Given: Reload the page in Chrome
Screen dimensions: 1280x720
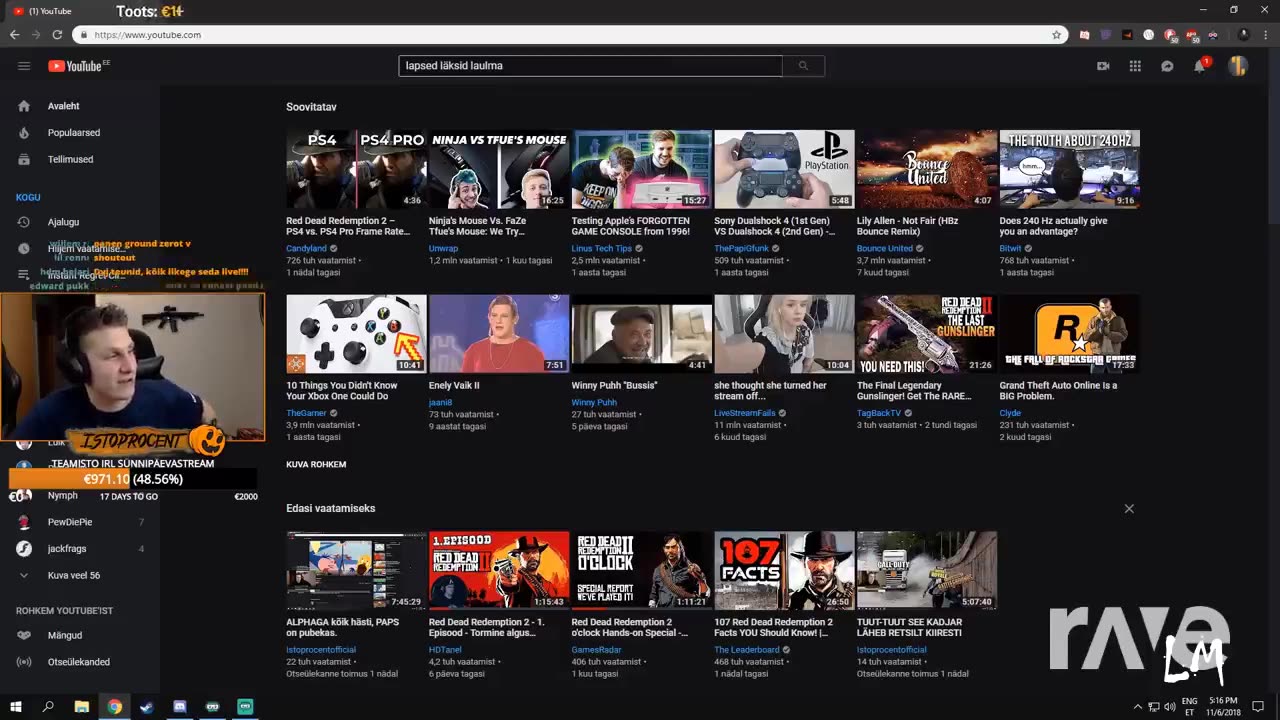Looking at the screenshot, I should (x=57, y=35).
